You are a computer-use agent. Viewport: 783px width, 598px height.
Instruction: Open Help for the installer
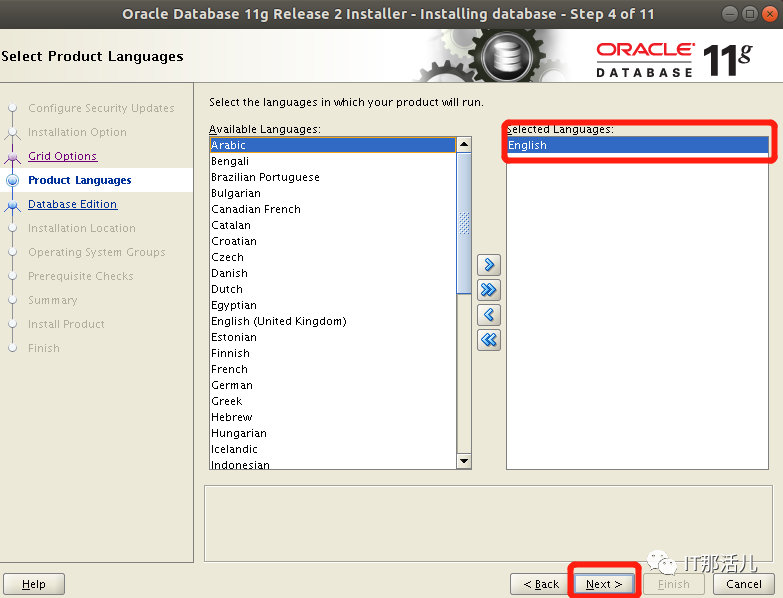coord(34,584)
